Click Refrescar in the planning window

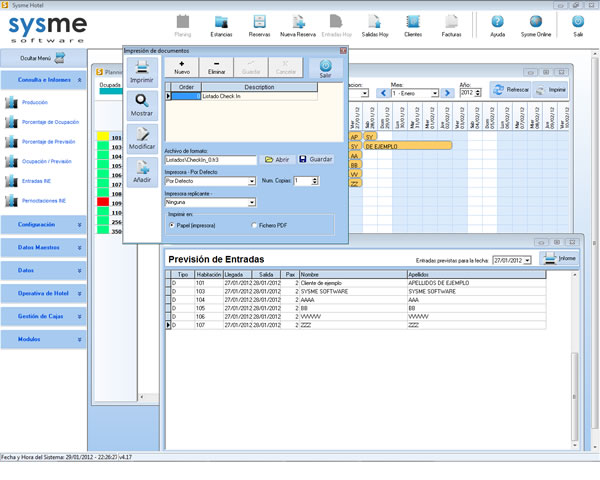point(510,90)
